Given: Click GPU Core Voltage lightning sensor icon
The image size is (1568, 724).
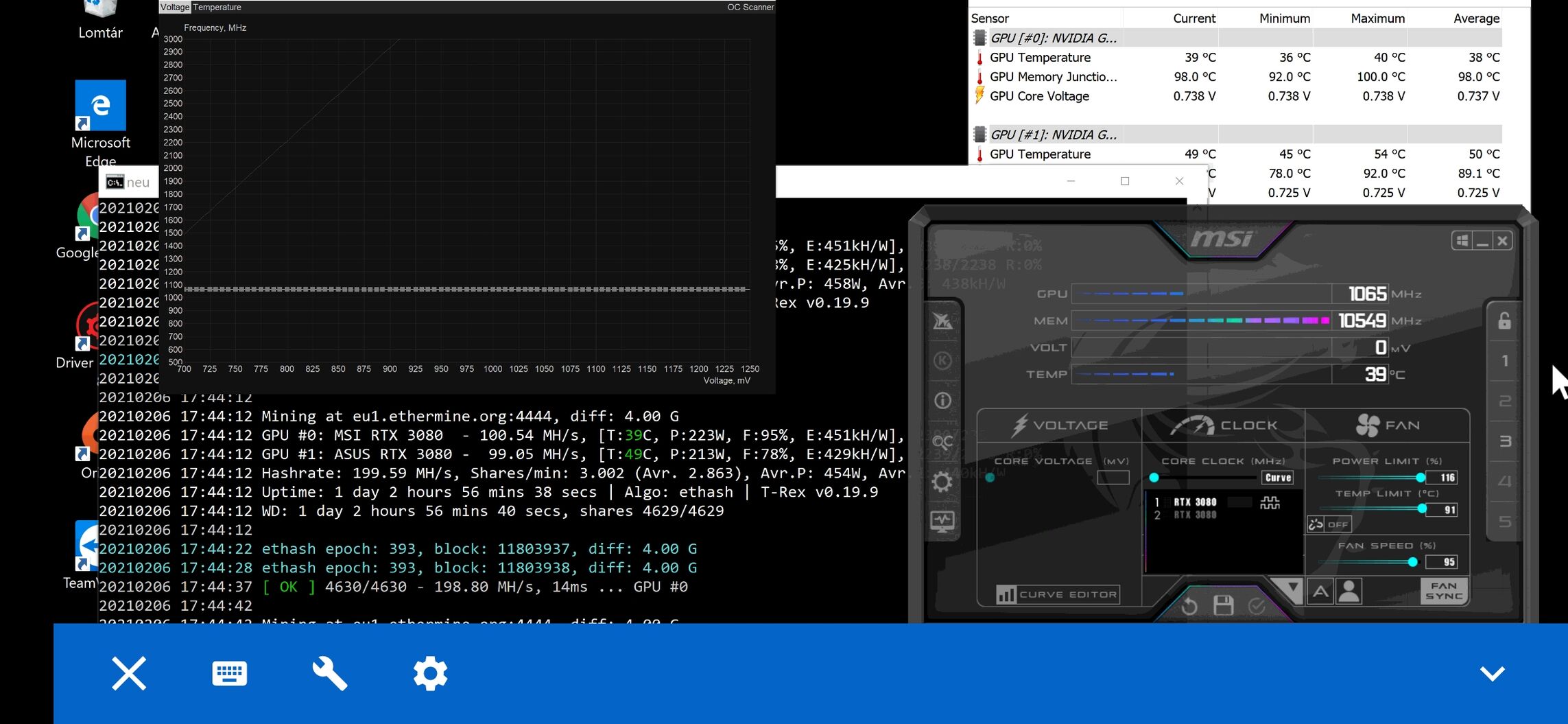Looking at the screenshot, I should pyautogui.click(x=979, y=96).
